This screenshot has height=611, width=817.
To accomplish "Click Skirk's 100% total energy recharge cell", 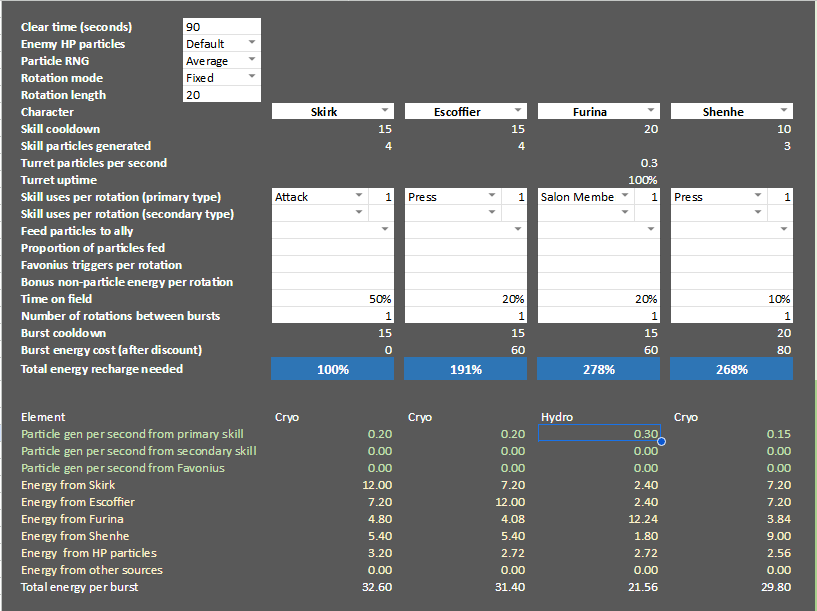I will click(x=332, y=369).
